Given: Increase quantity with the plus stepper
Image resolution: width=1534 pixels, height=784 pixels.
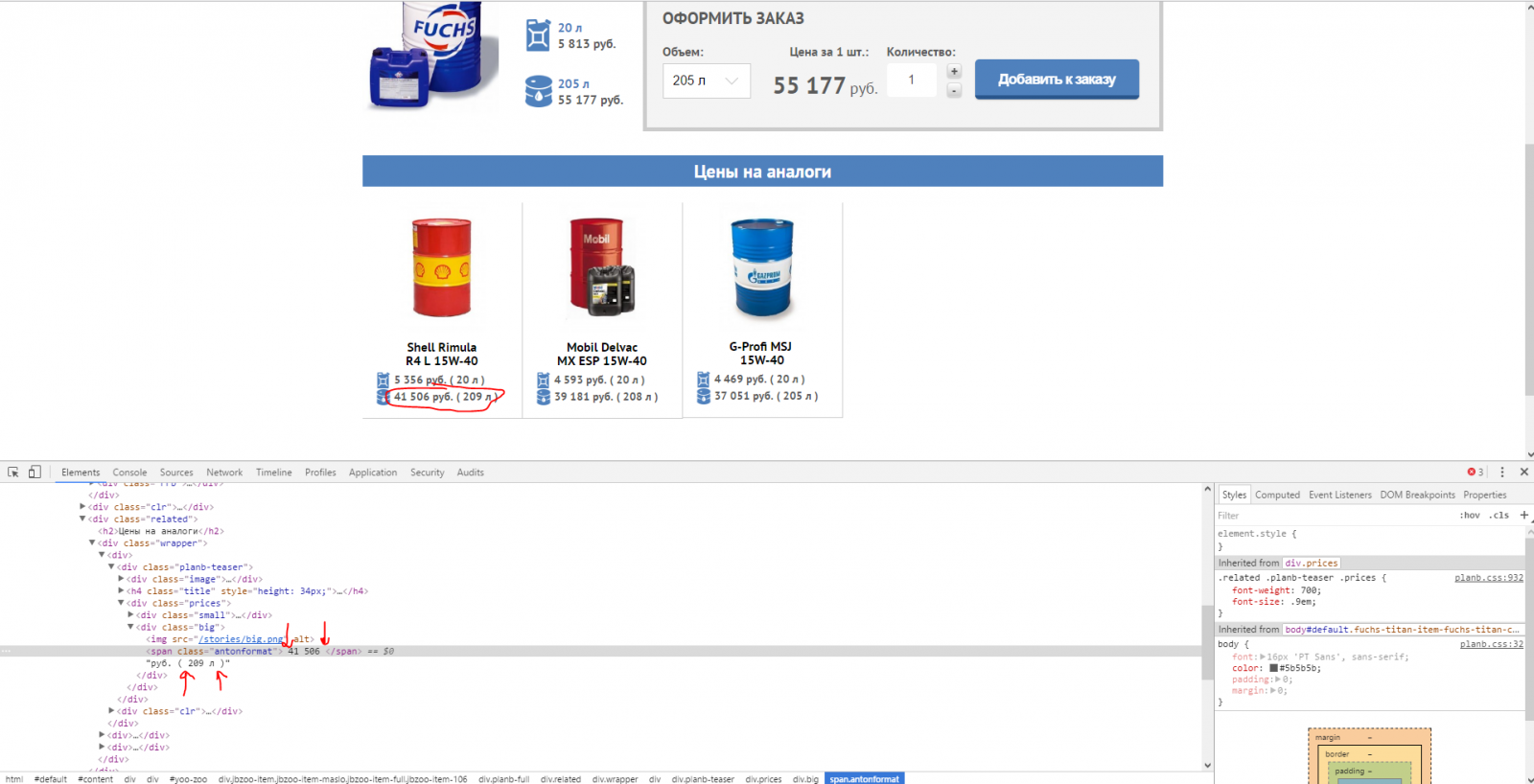Looking at the screenshot, I should tap(954, 71).
